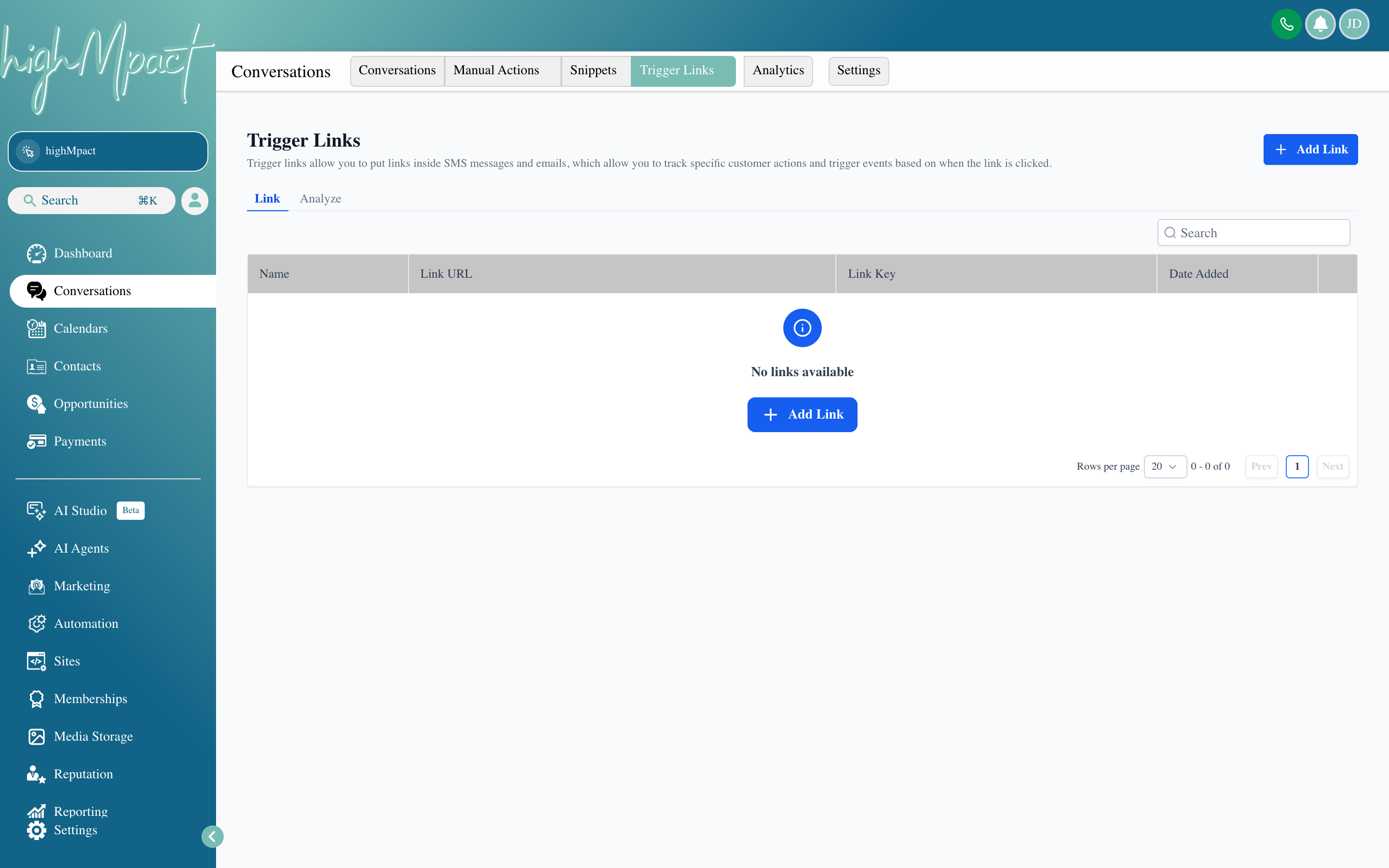This screenshot has width=1389, height=868.
Task: Click the top-right Add Link button
Action: click(x=1310, y=149)
